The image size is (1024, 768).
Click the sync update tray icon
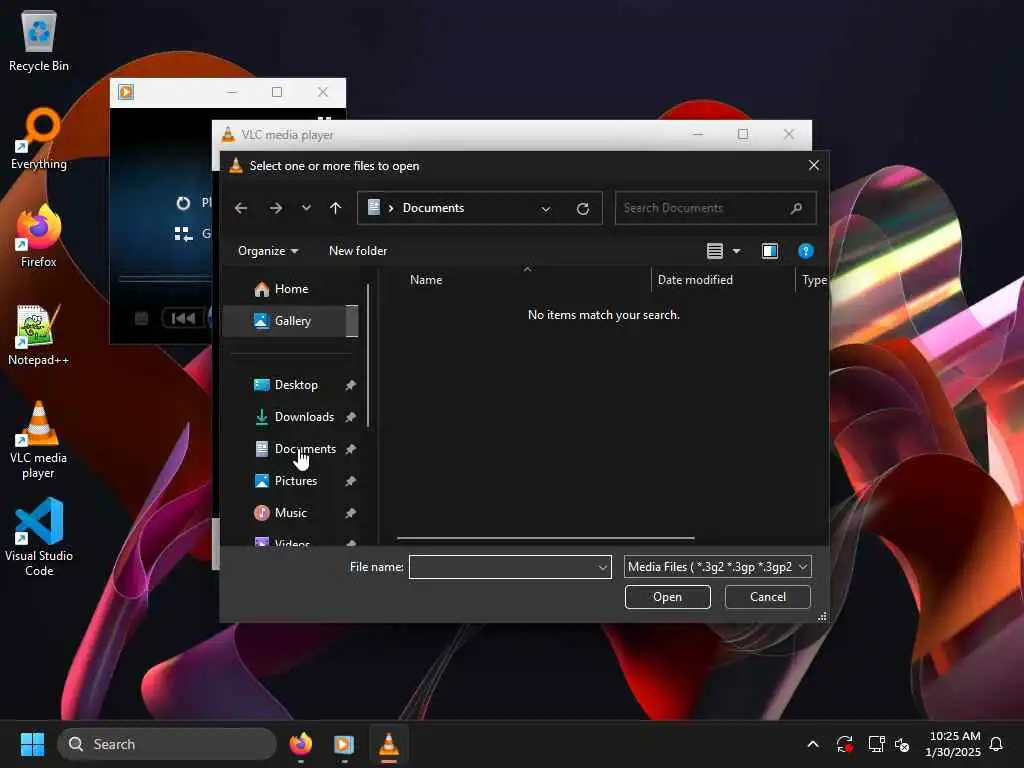[x=844, y=744]
